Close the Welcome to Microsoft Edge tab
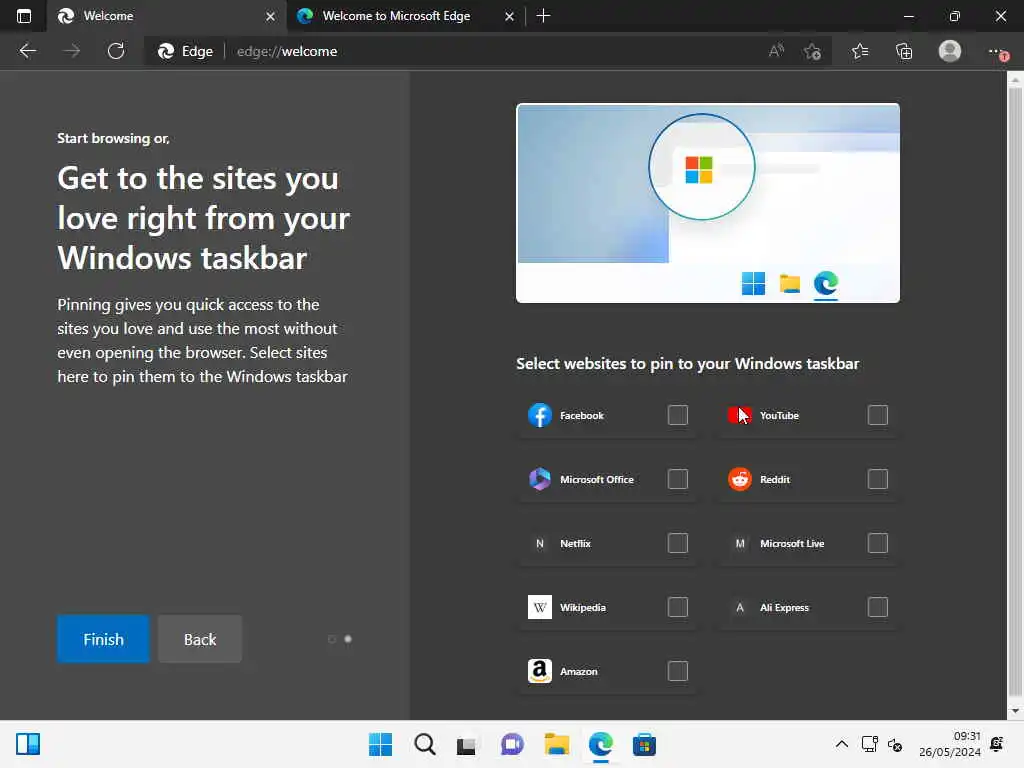The height and width of the screenshot is (768, 1024). pyautogui.click(x=509, y=16)
